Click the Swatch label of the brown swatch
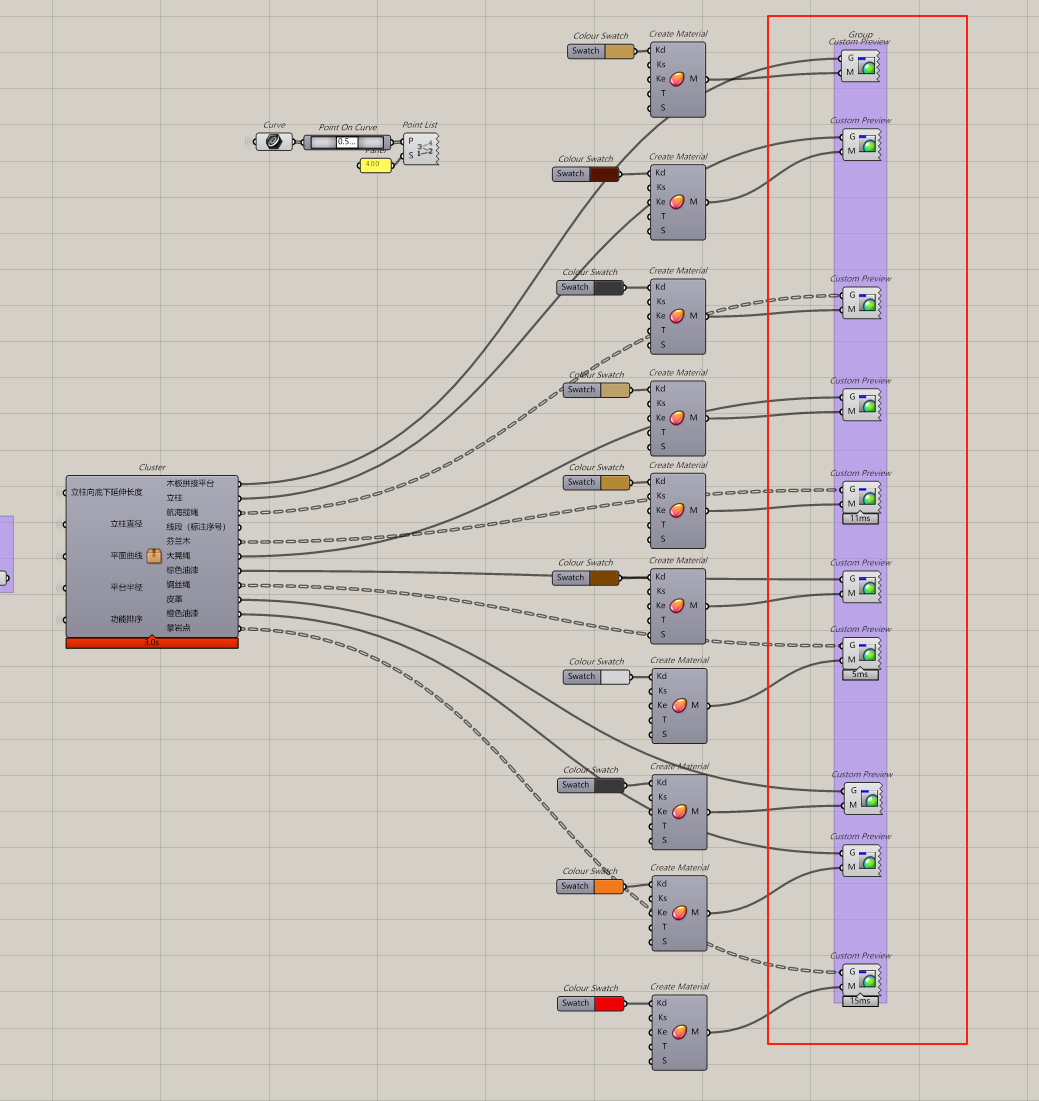 tap(570, 578)
